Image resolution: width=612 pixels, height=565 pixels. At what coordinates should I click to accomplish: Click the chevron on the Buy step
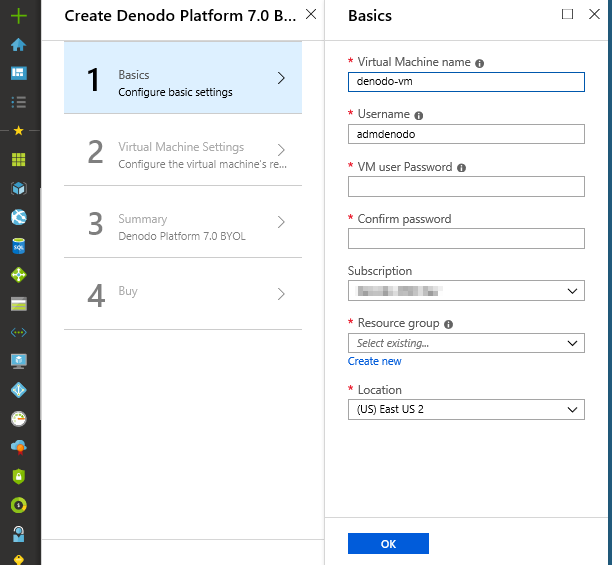click(281, 294)
